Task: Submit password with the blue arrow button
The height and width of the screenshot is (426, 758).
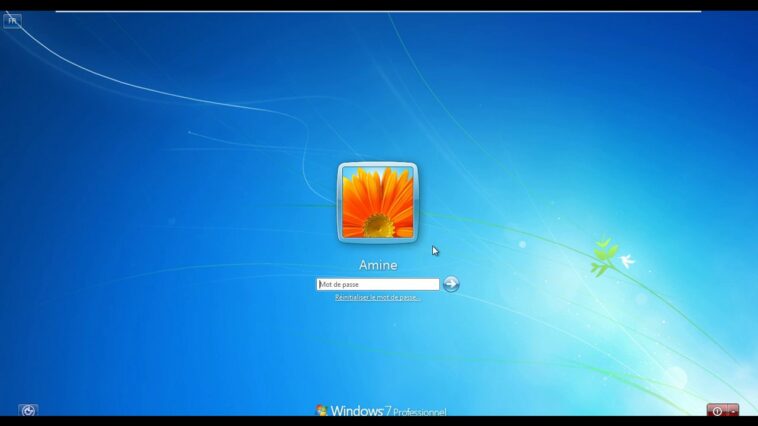Action: (451, 284)
